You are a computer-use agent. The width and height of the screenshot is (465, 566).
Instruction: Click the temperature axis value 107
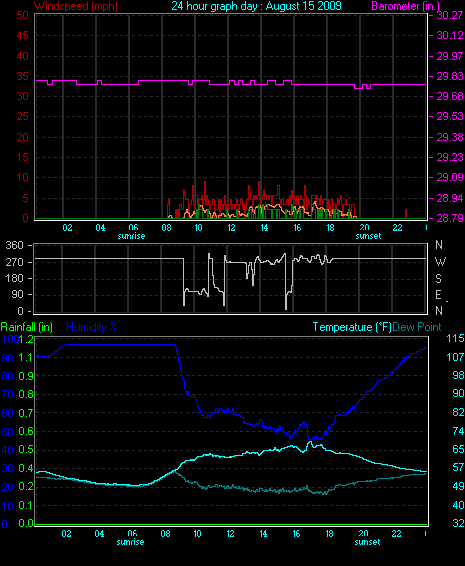[455, 357]
